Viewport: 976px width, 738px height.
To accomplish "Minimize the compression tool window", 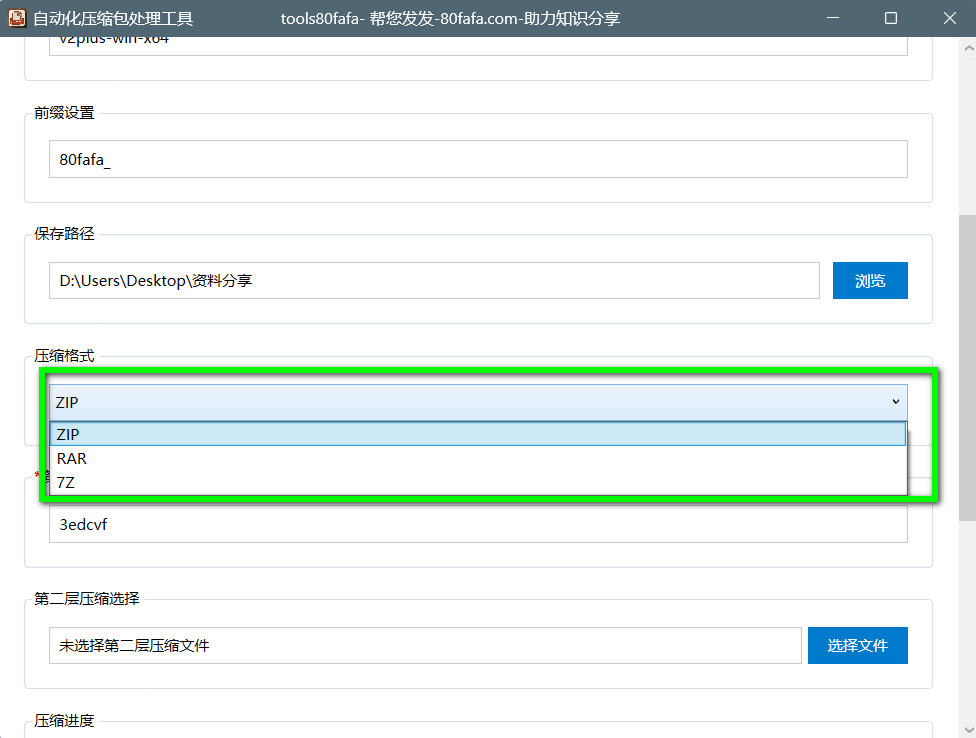I will click(835, 18).
